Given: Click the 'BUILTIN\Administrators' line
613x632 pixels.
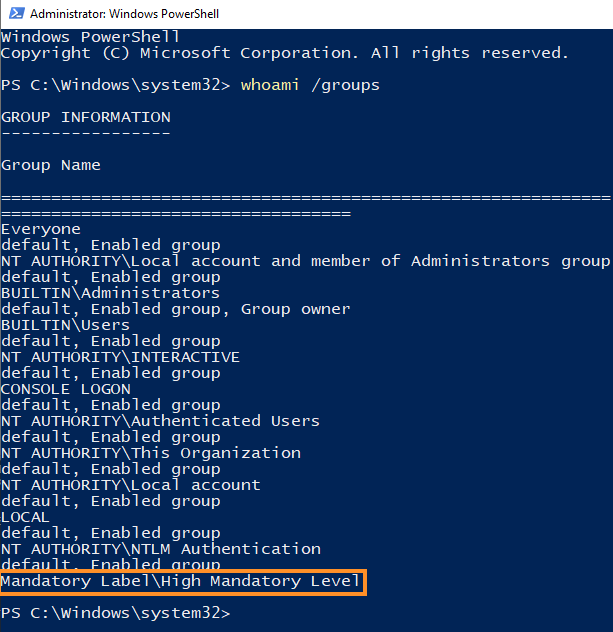Looking at the screenshot, I should pos(110,293).
